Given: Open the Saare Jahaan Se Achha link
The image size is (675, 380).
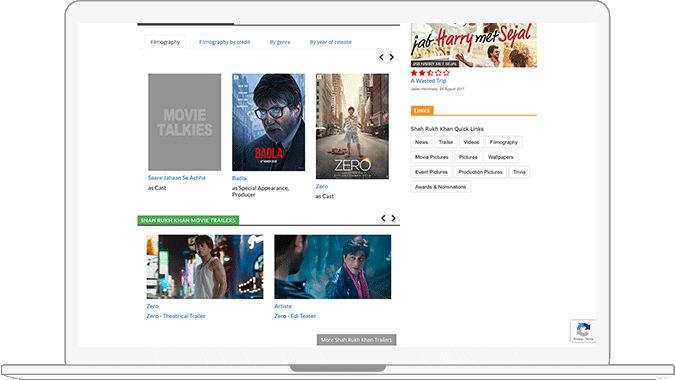Looking at the screenshot, I should pyautogui.click(x=176, y=178).
